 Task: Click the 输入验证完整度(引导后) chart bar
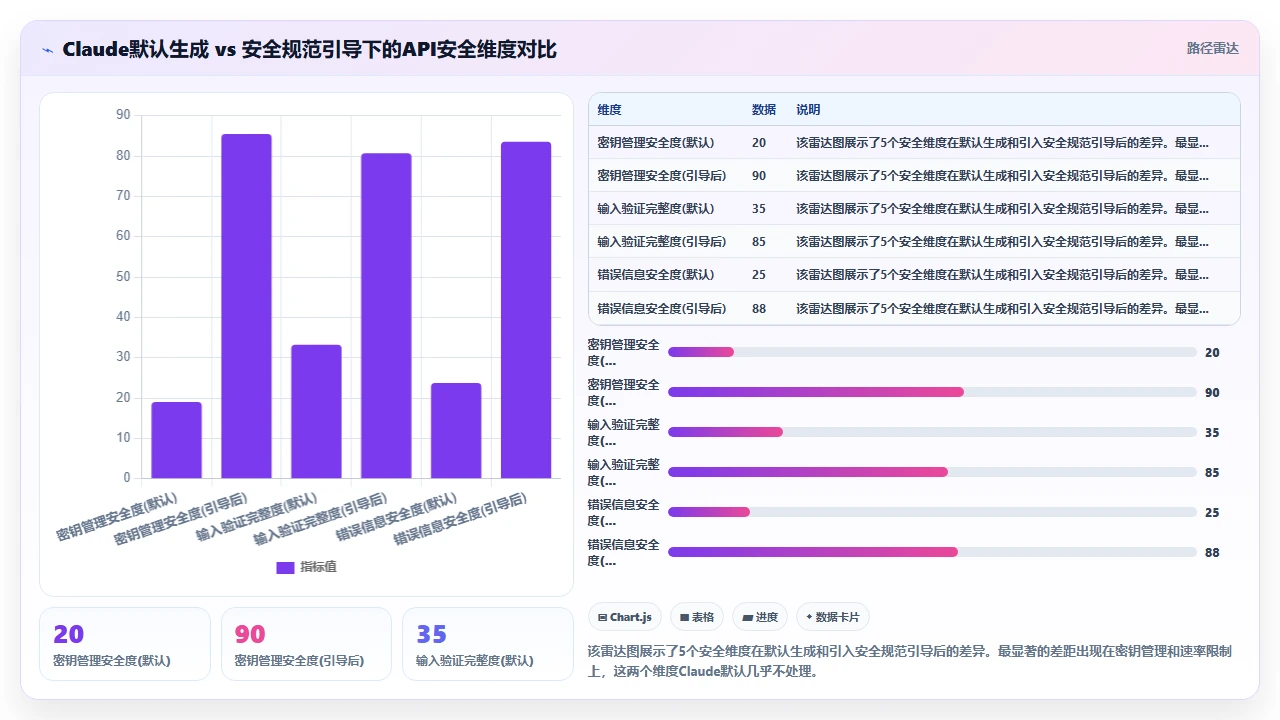pos(386,315)
